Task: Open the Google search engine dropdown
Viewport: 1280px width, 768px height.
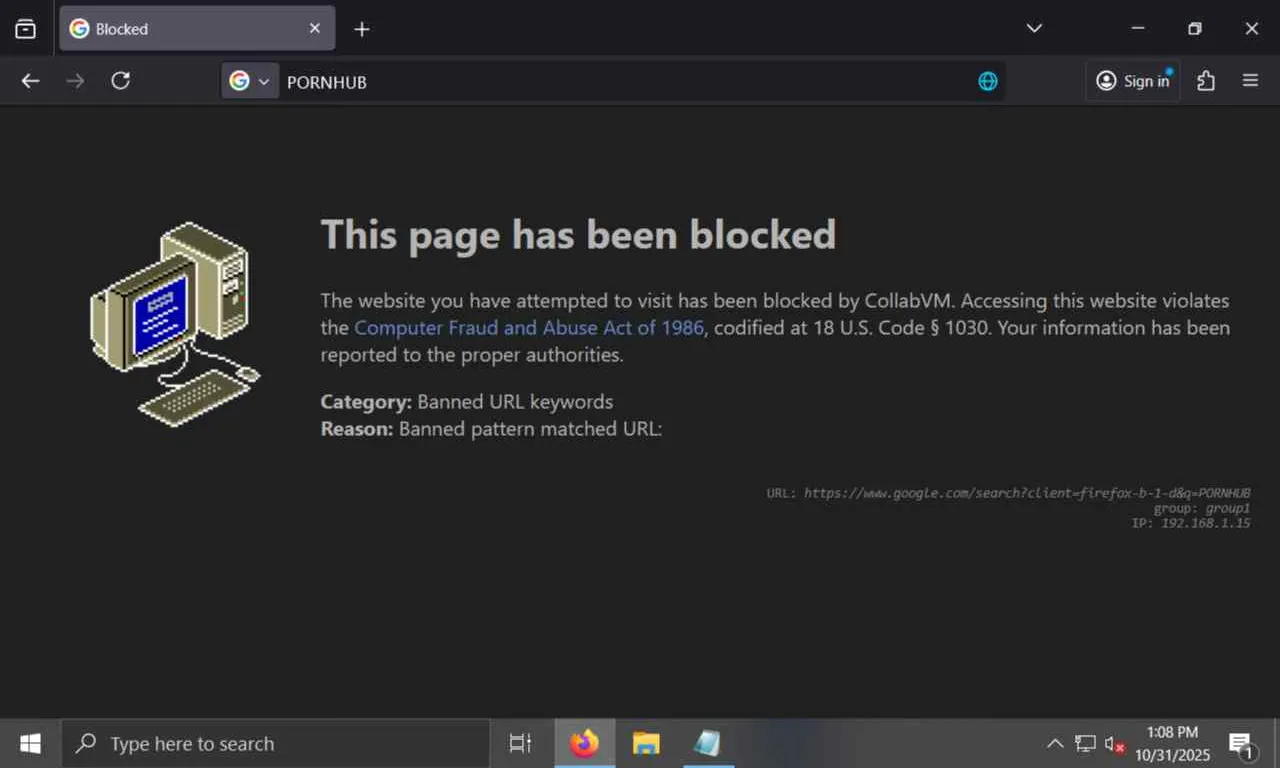Action: click(x=250, y=81)
